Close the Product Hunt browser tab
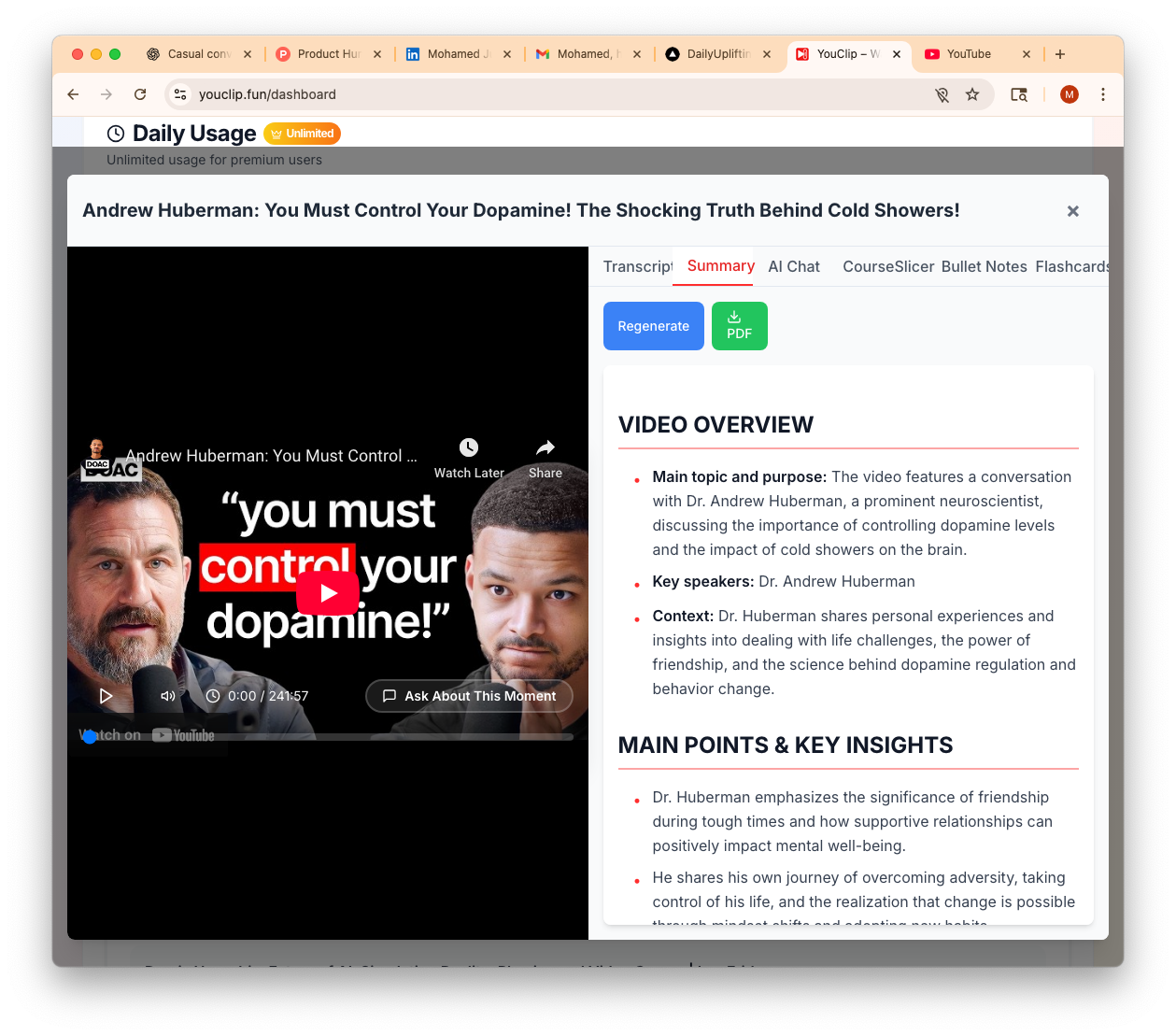Image resolution: width=1176 pixels, height=1036 pixels. [x=377, y=54]
